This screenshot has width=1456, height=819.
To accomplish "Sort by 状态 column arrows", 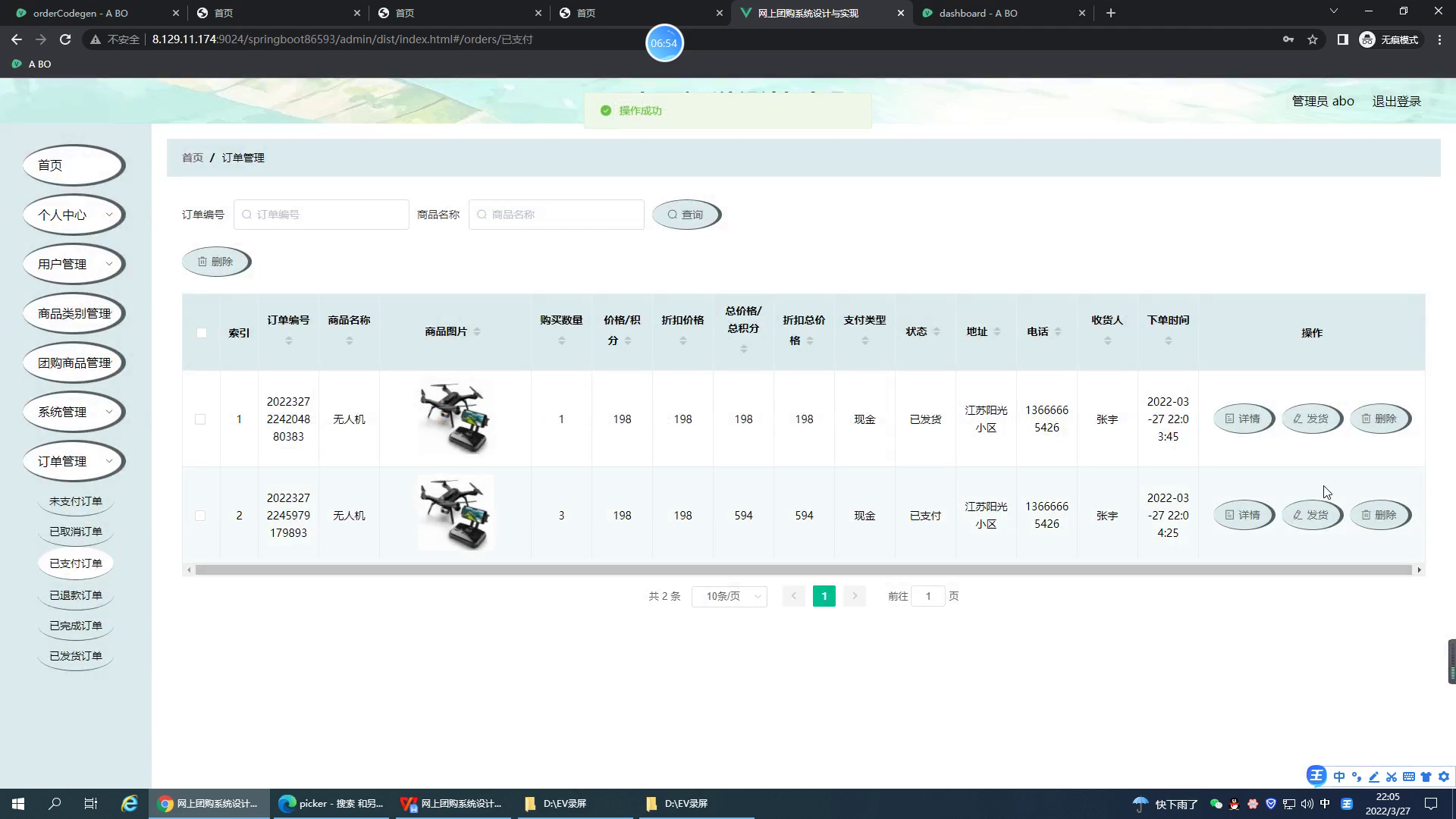I will coord(937,331).
